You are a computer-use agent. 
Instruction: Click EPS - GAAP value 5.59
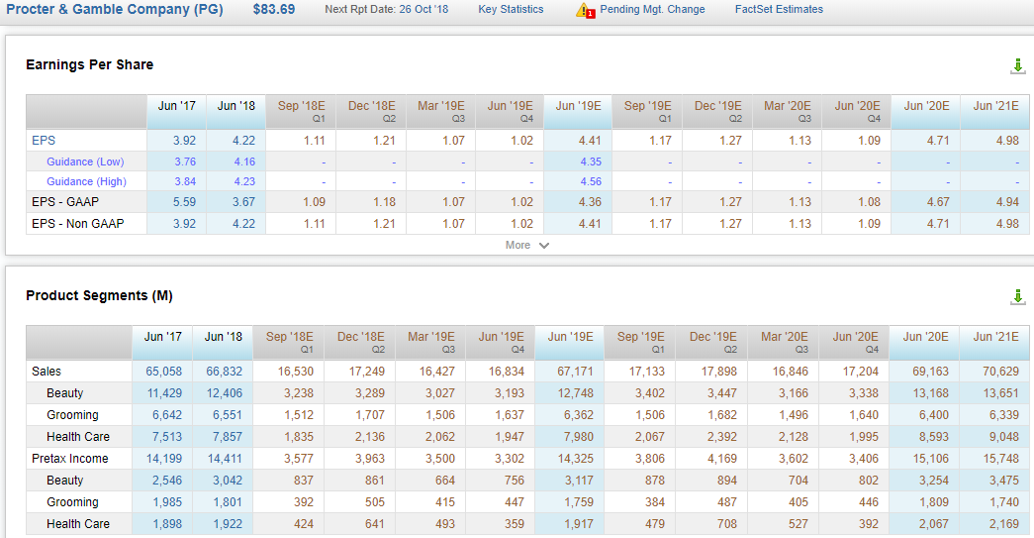click(185, 202)
